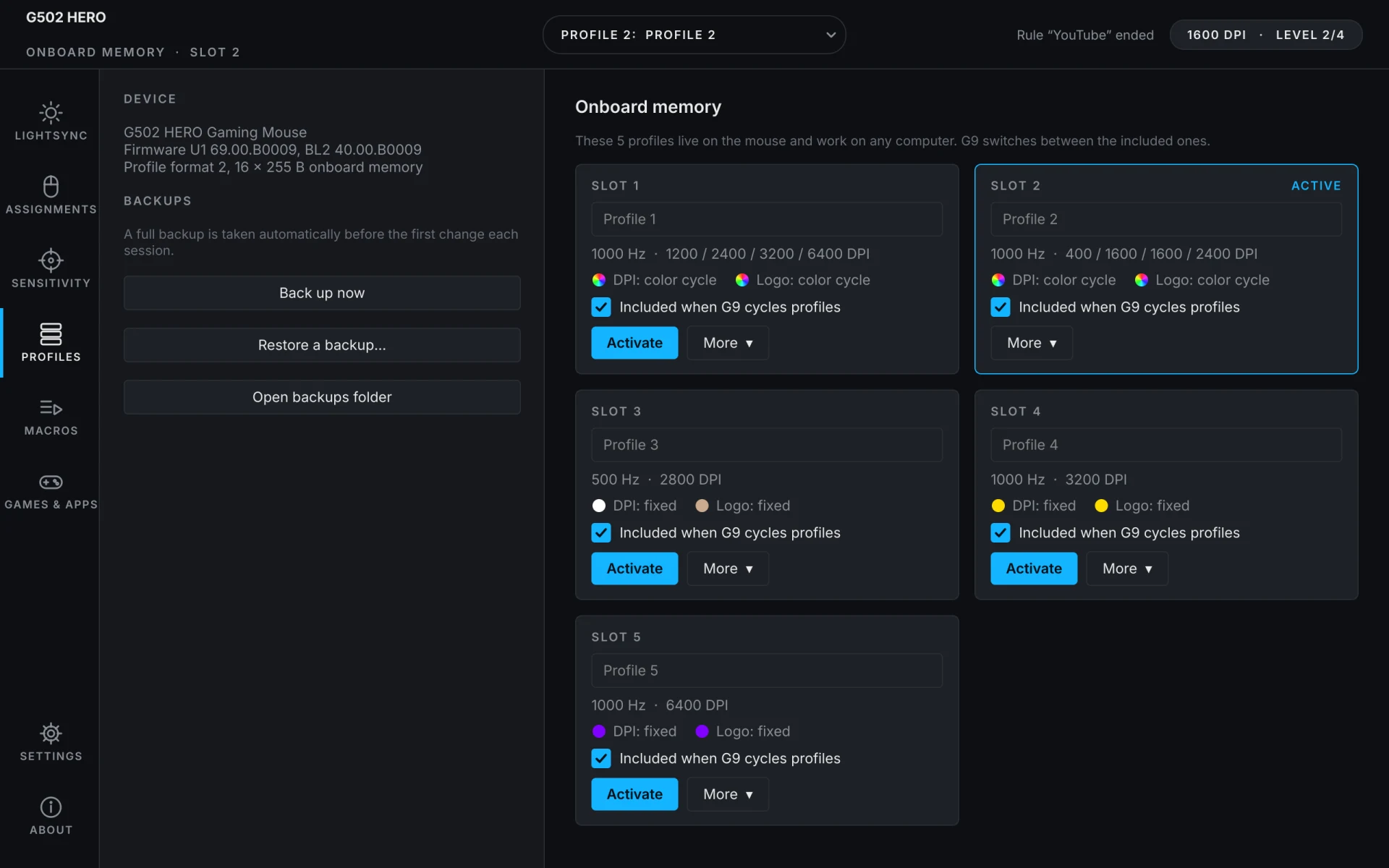1389x868 pixels.
Task: Click the Rule "YouTube" ended status text
Action: point(1085,35)
